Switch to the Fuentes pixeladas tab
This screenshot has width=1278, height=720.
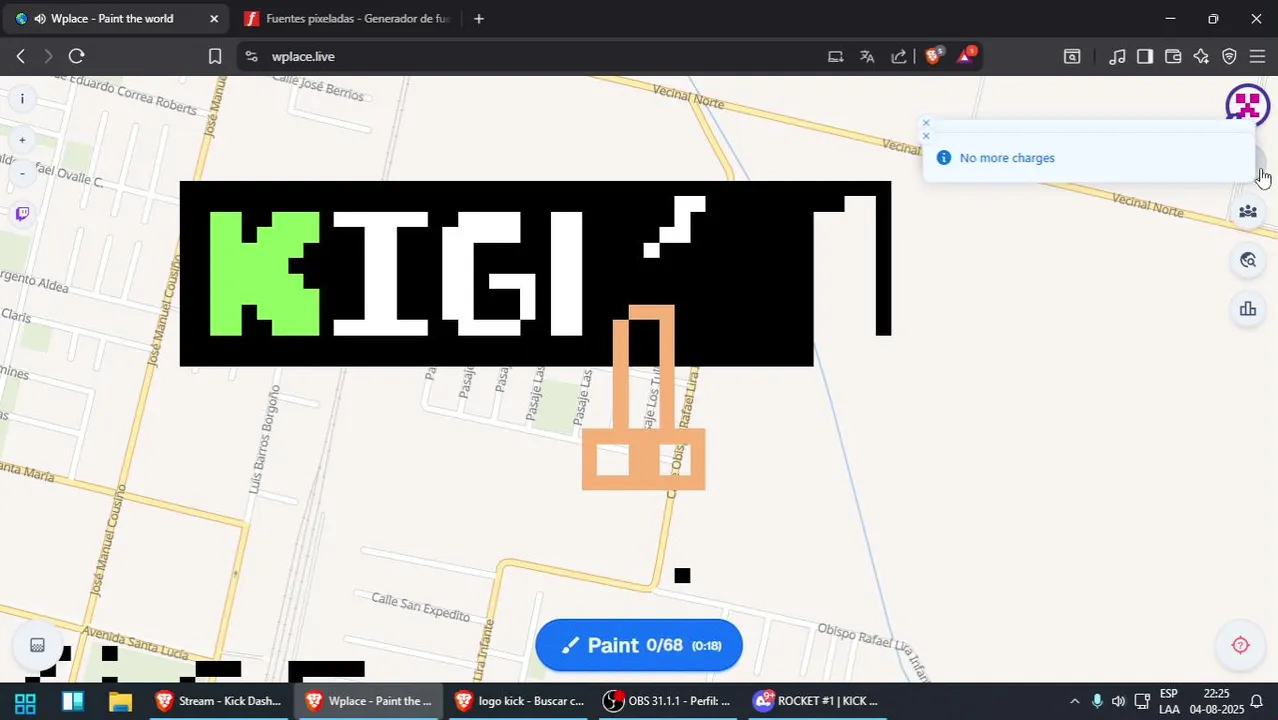(345, 18)
